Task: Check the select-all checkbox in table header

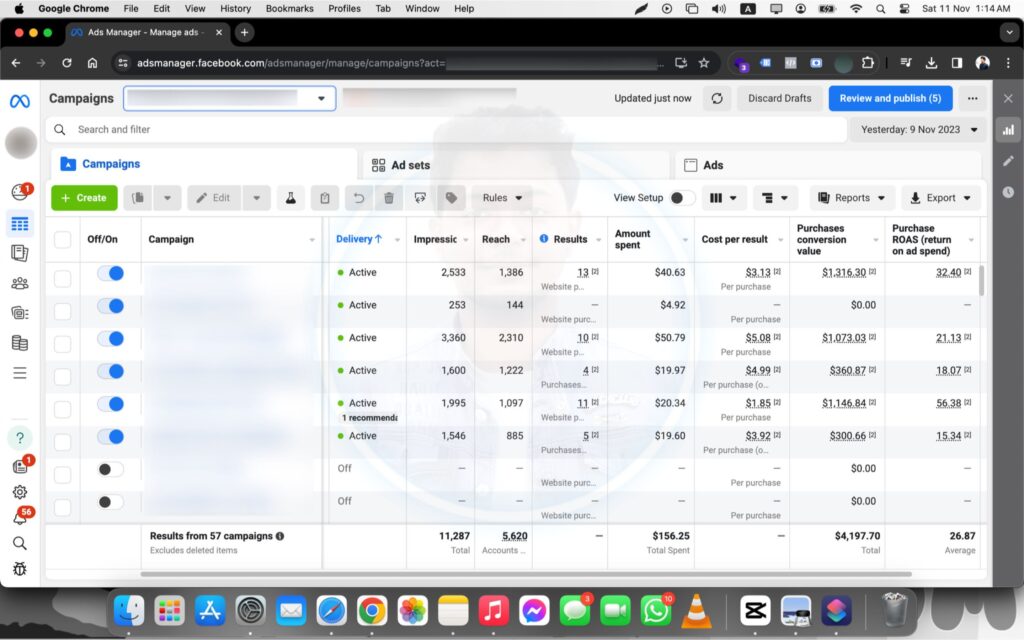Action: click(x=63, y=240)
